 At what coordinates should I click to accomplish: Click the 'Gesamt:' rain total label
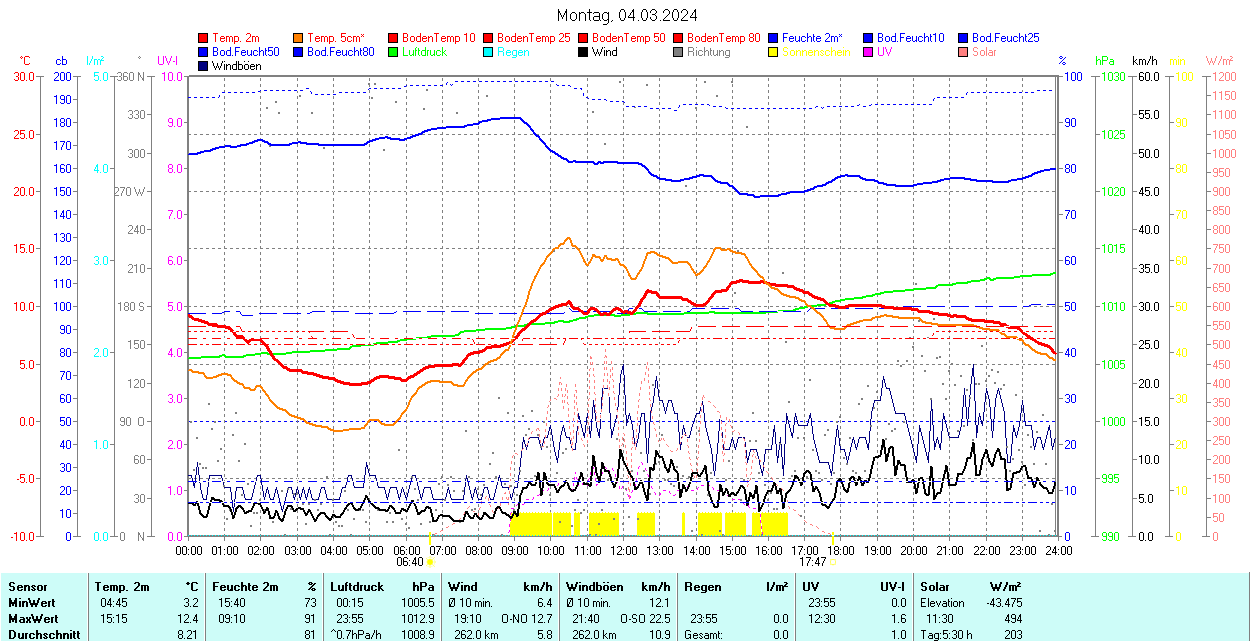pyautogui.click(x=705, y=635)
